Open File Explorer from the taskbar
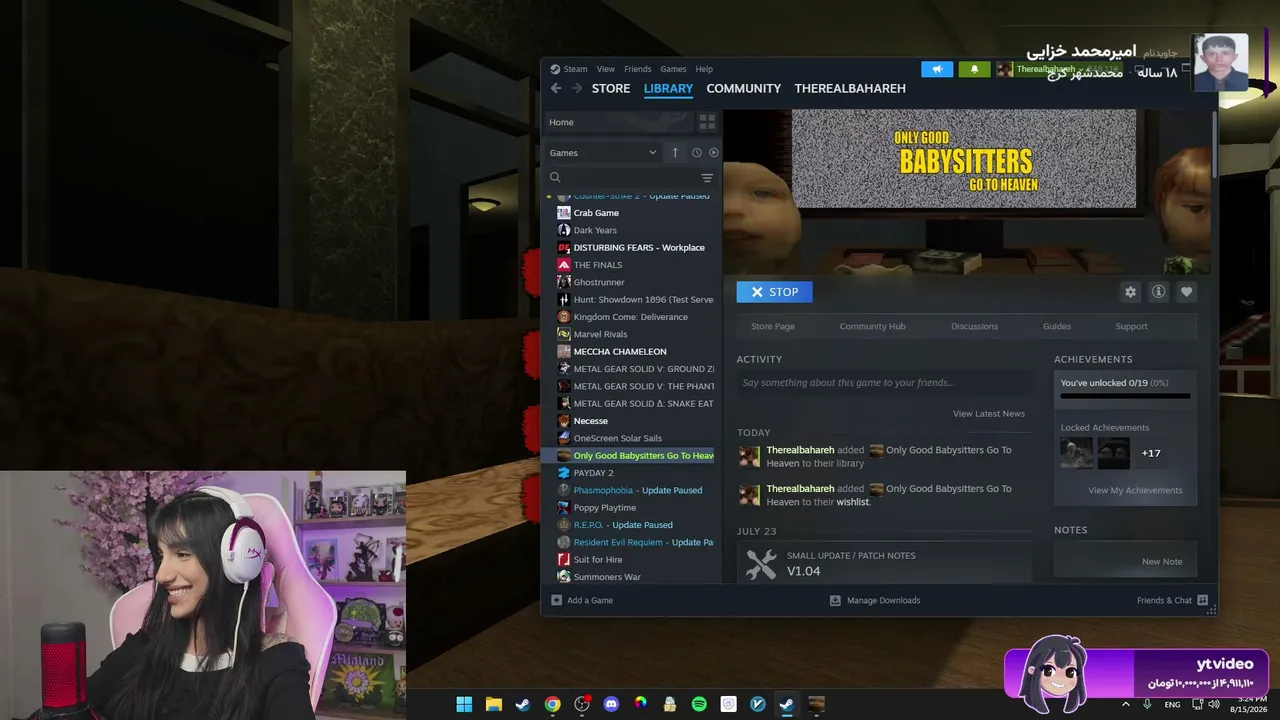 pyautogui.click(x=493, y=704)
